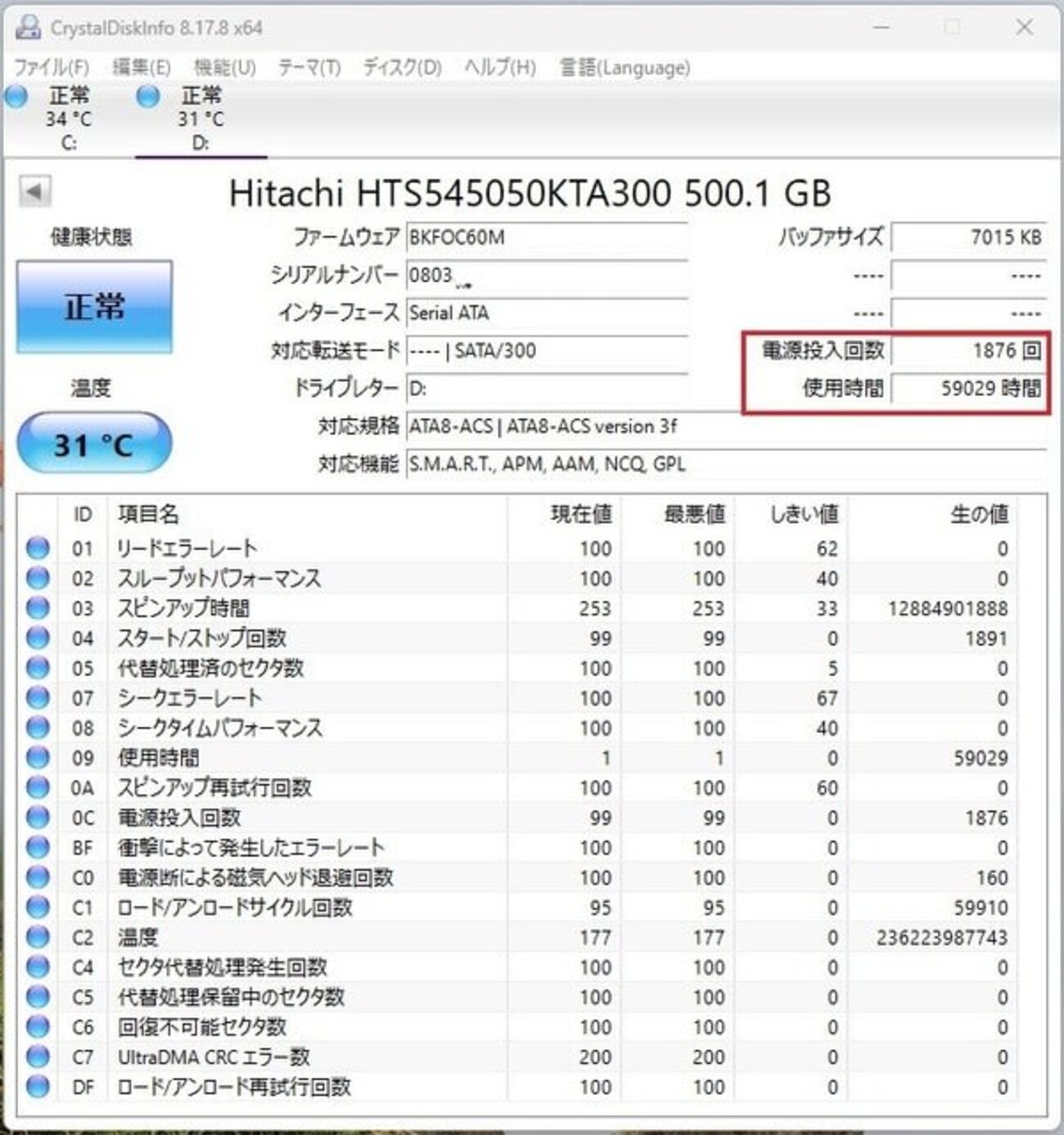Click status orb for 代替処理保留中のセクタ数 row
This screenshot has height=1135, width=1064.
click(38, 997)
